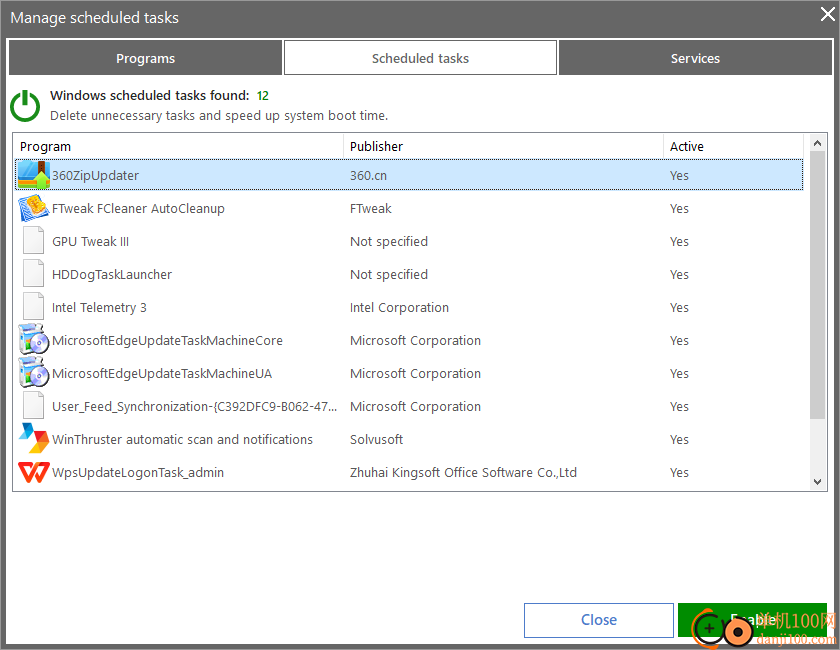Switch to the Programs tab
840x650 pixels.
145,58
